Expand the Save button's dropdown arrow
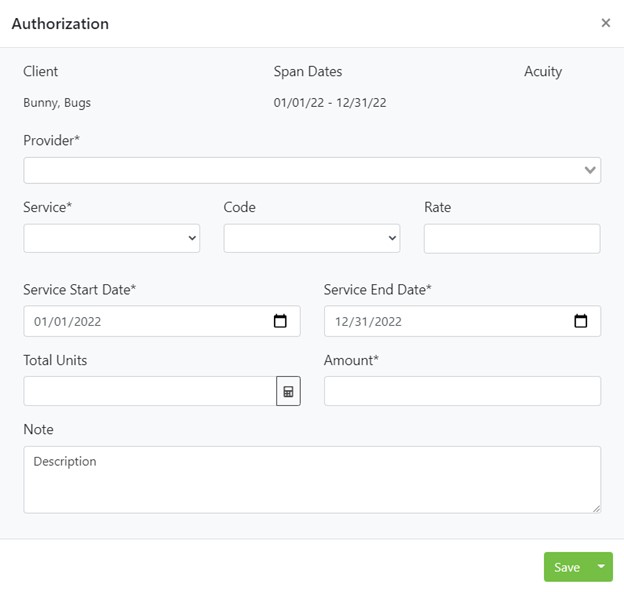The image size is (624, 592). [601, 567]
